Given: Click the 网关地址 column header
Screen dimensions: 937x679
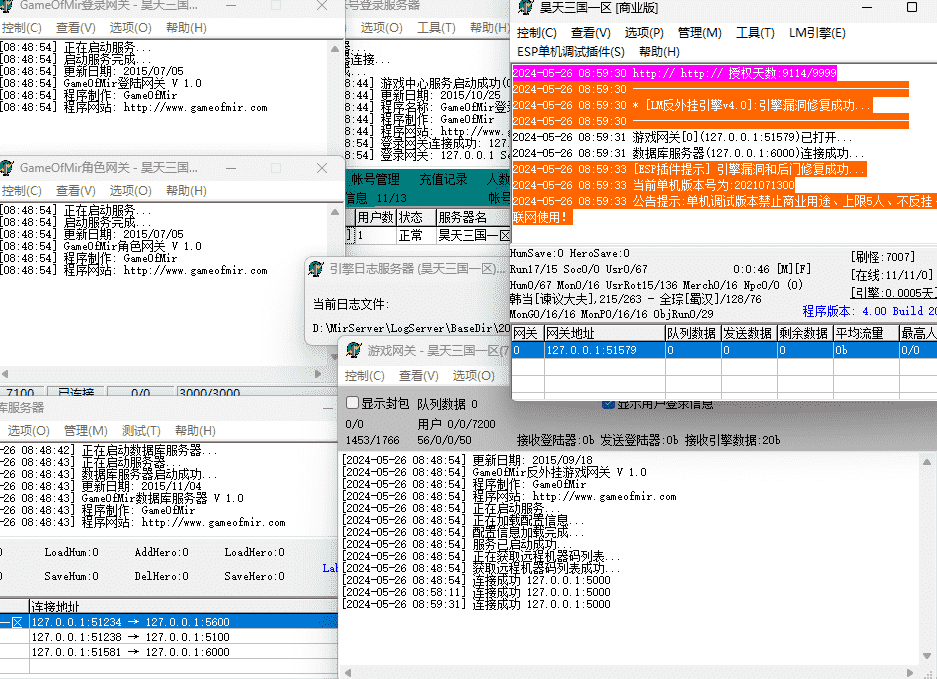Looking at the screenshot, I should coord(604,334).
